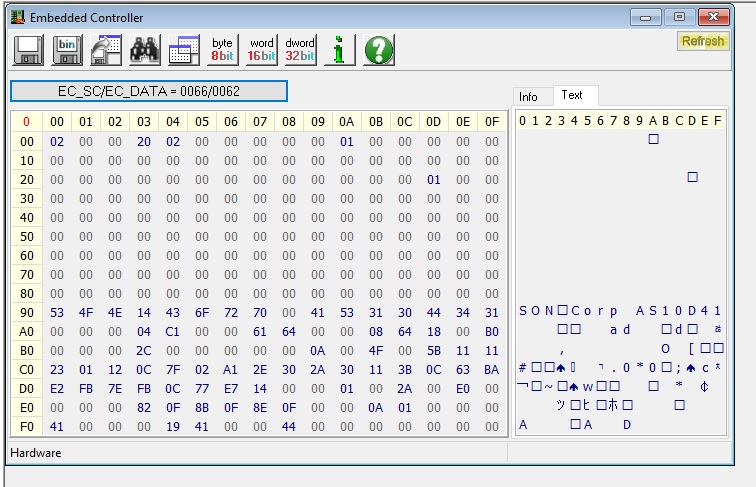This screenshot has width=756, height=487.
Task: Select row header 90
Action: point(27,312)
